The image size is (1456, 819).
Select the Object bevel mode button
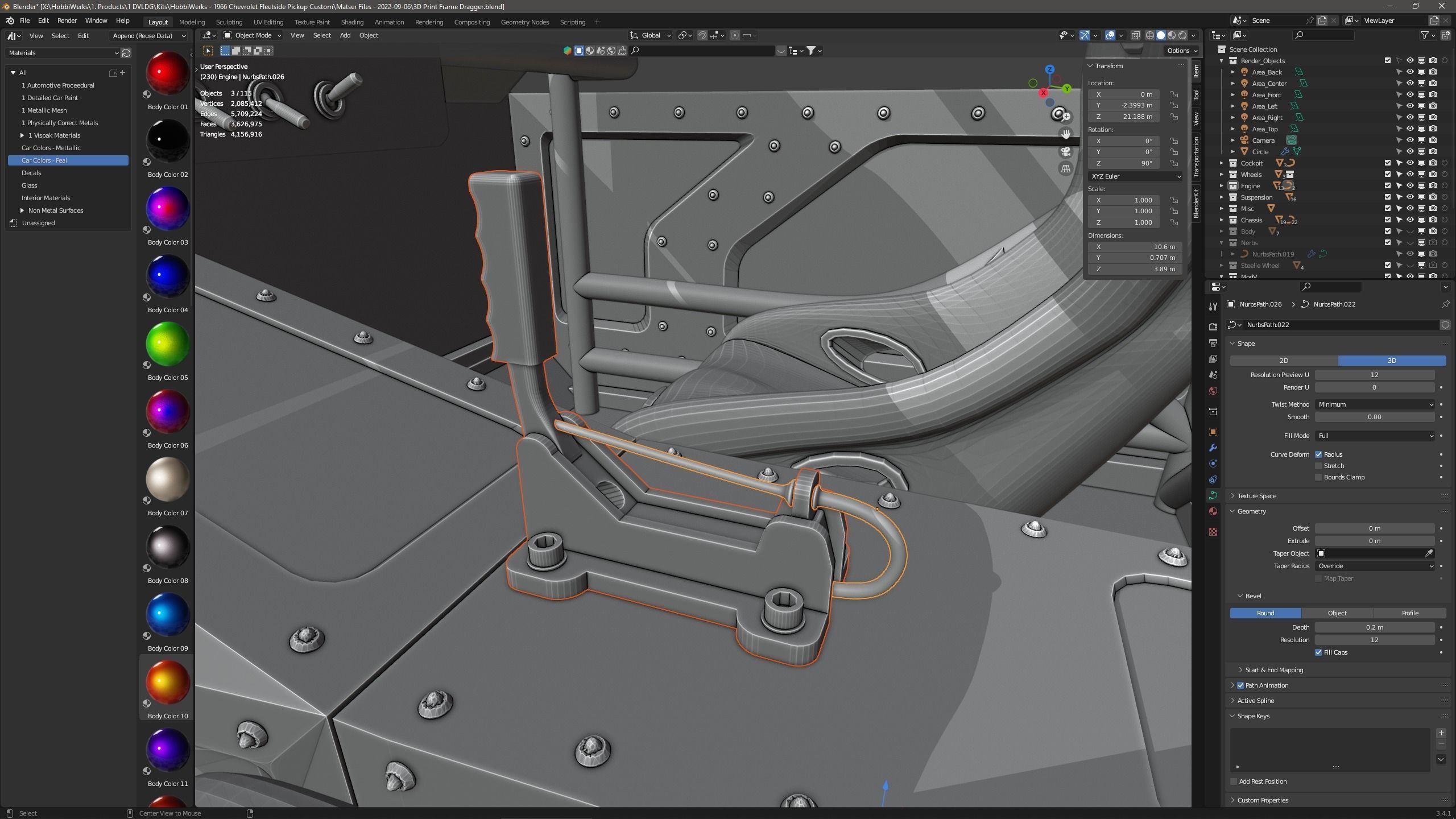click(x=1337, y=613)
